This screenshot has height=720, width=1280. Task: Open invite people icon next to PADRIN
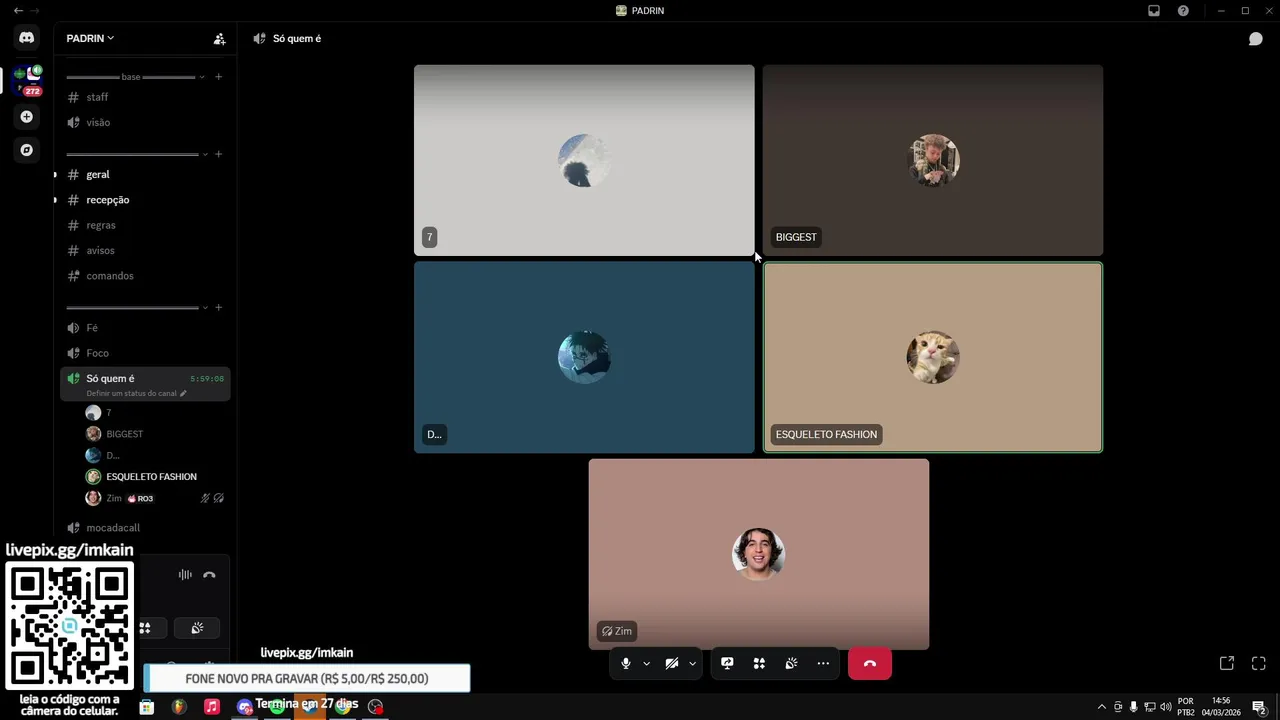click(x=219, y=39)
